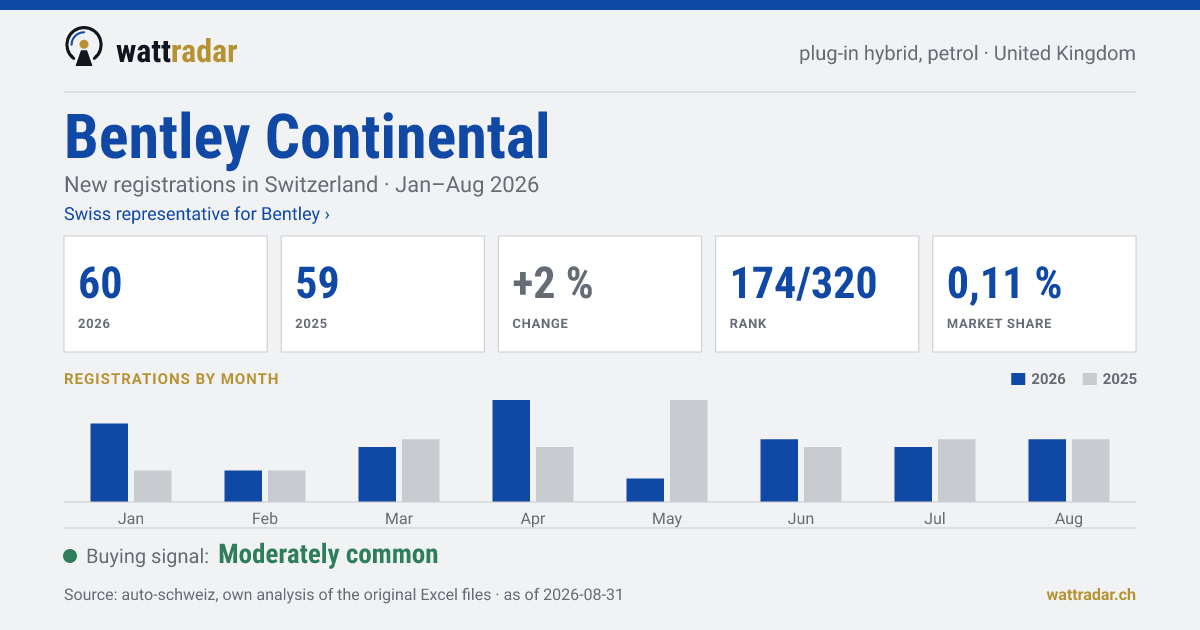This screenshot has height=630, width=1200.
Task: Click the grey 2025 bar for April
Action: tap(555, 475)
